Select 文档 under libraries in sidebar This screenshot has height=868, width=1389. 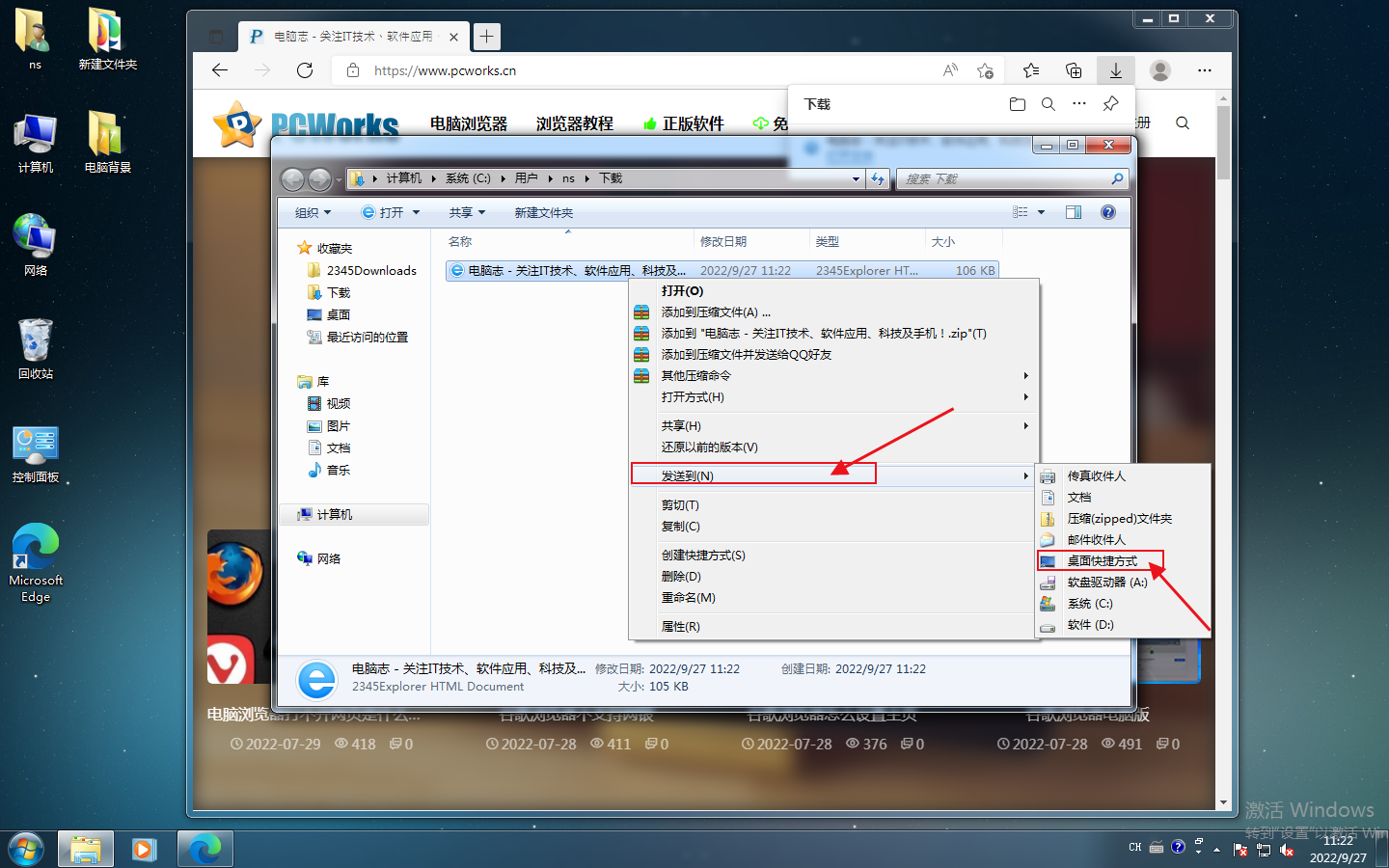329,448
